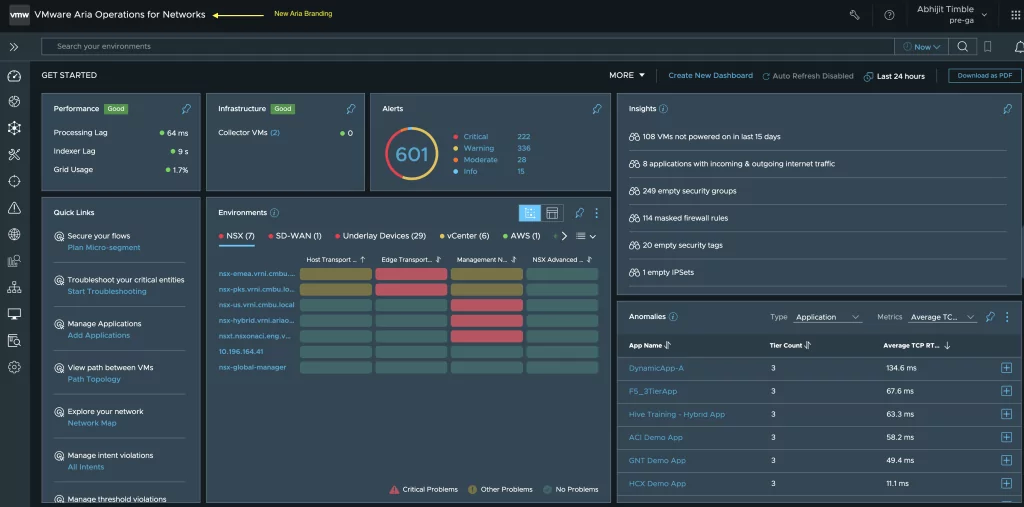Expand the DynamicApp-A anomaly row

point(1006,368)
